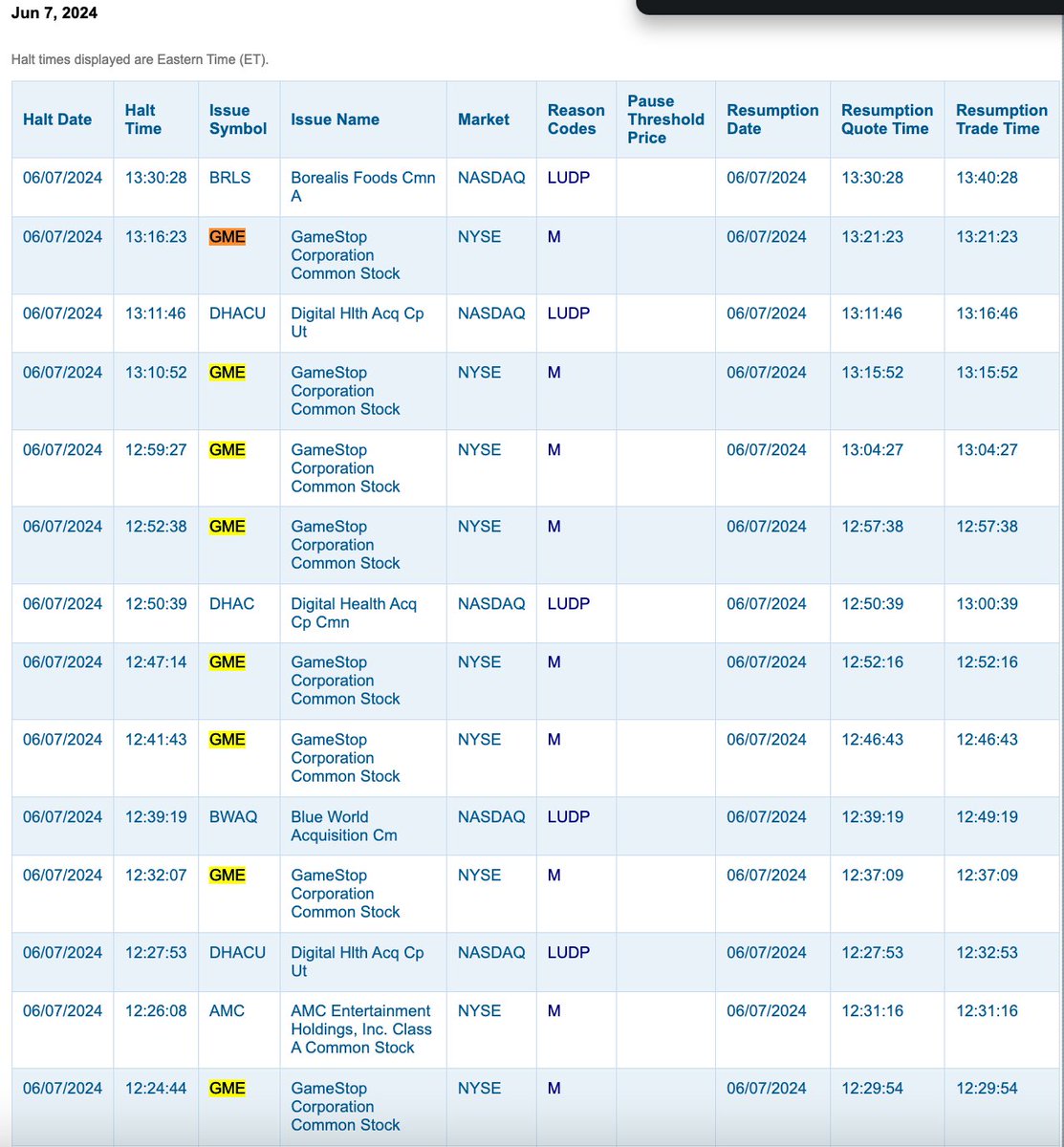This screenshot has height=1147, width=1064.
Task: Click GME symbol halted at 12:32:07
Action: [x=228, y=876]
